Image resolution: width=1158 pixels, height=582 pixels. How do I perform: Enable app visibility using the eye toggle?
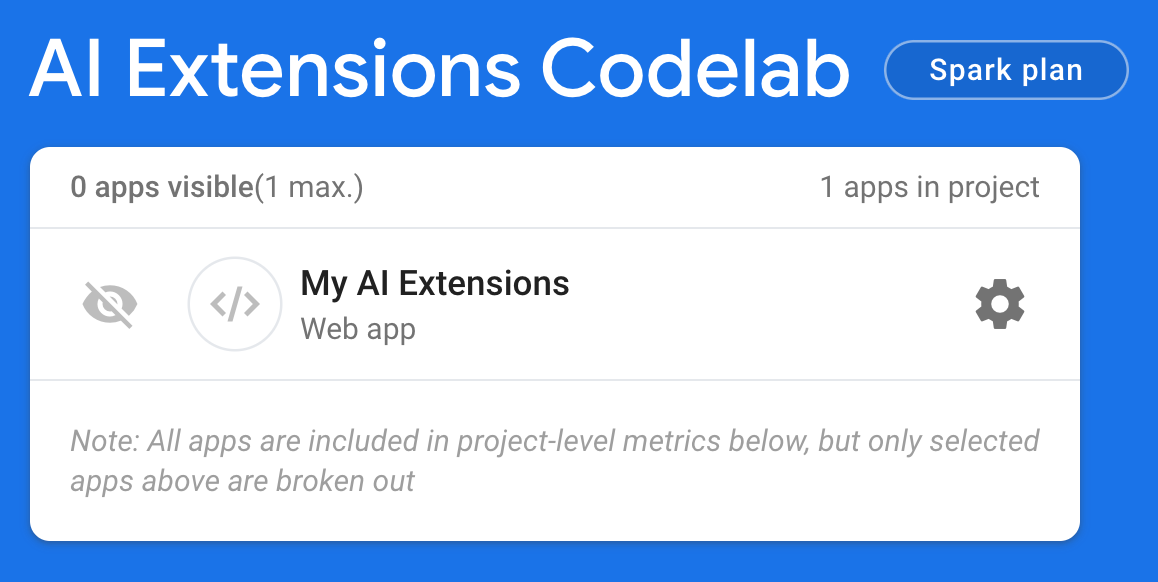pos(110,304)
